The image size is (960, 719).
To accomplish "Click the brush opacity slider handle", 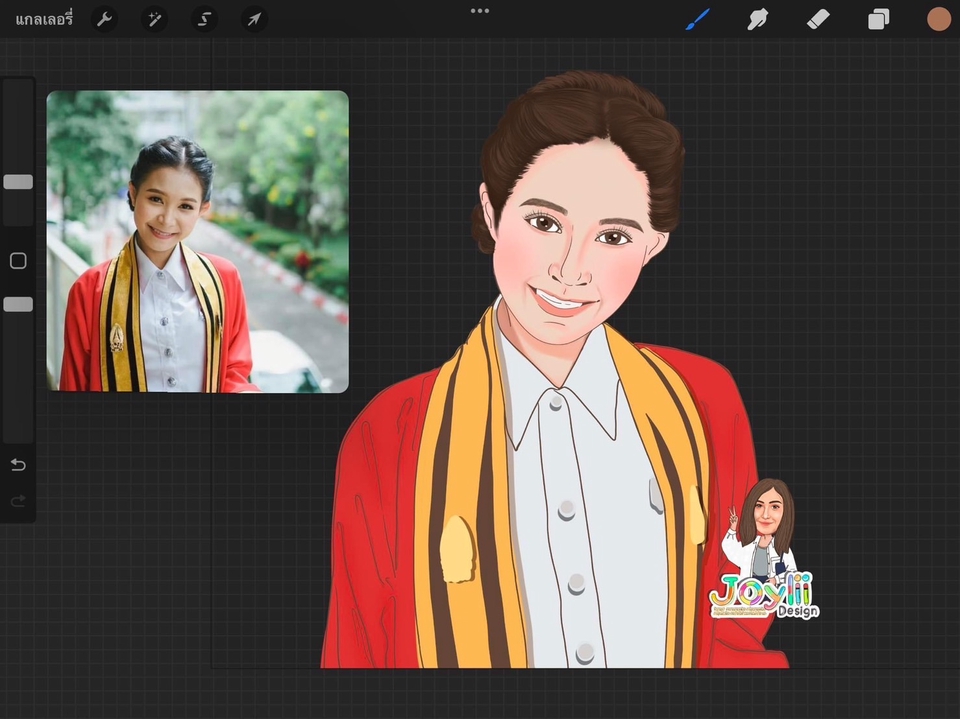I will pos(18,304).
